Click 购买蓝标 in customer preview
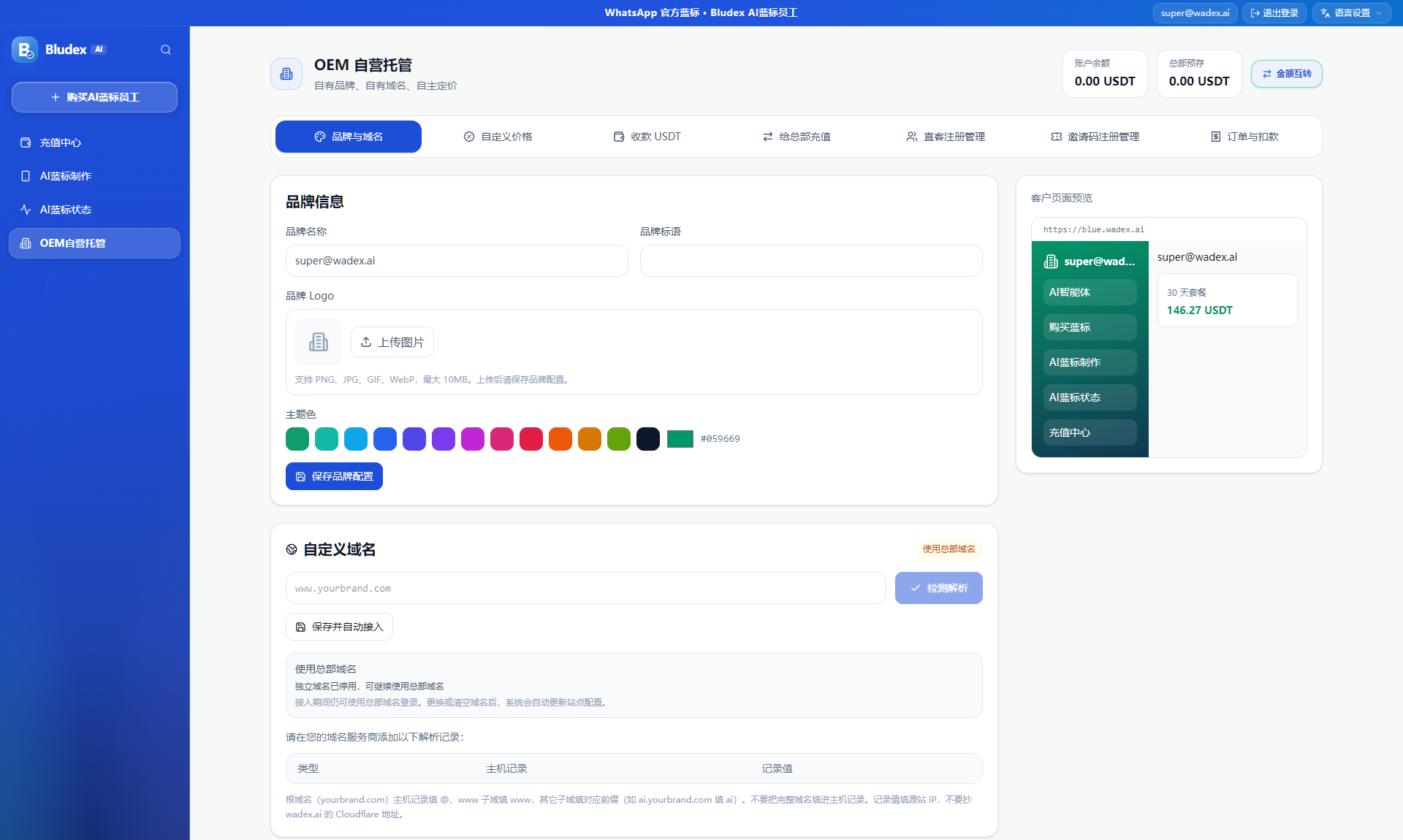The height and width of the screenshot is (840, 1403). coord(1090,327)
